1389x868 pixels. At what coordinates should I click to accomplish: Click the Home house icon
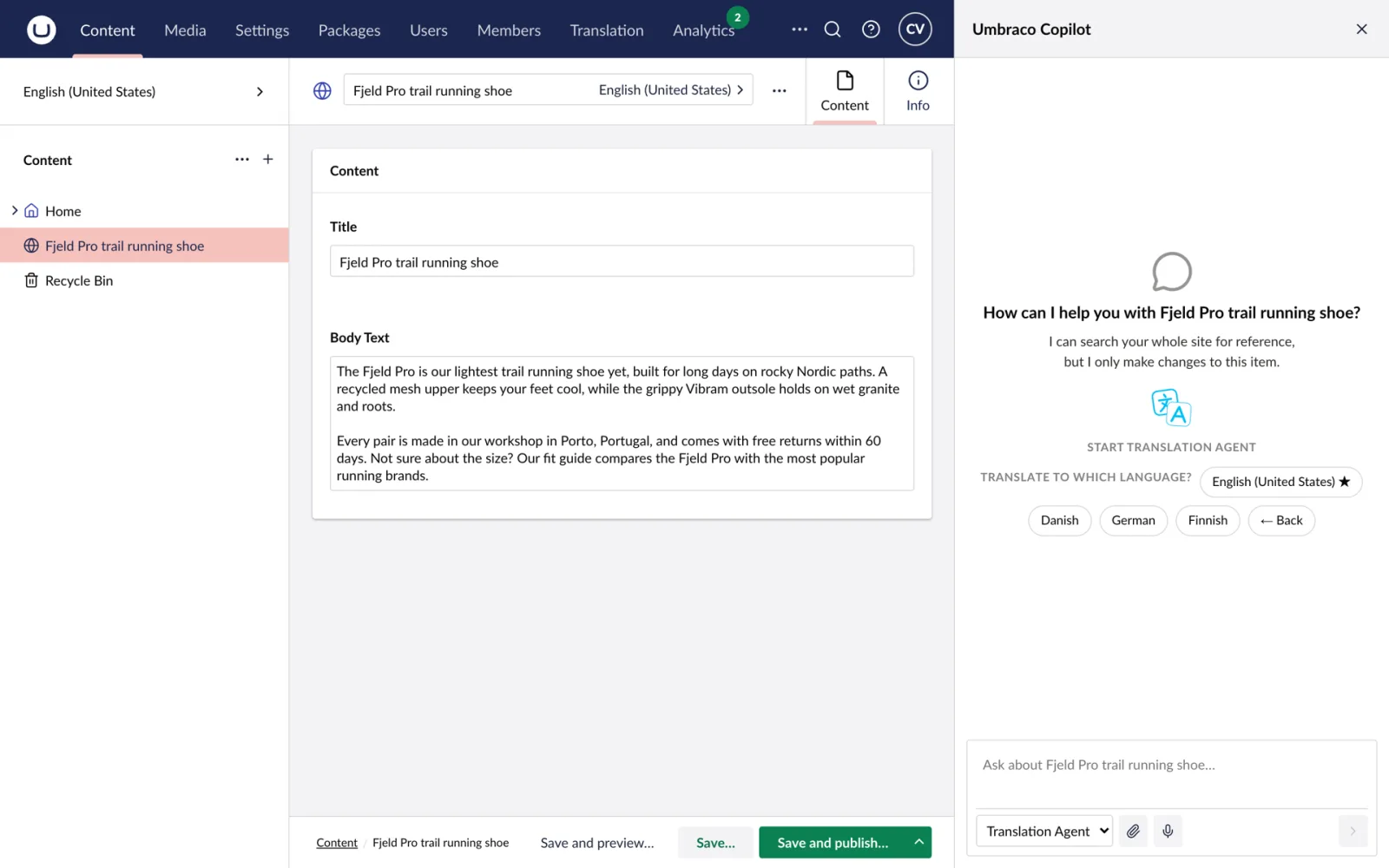point(31,211)
